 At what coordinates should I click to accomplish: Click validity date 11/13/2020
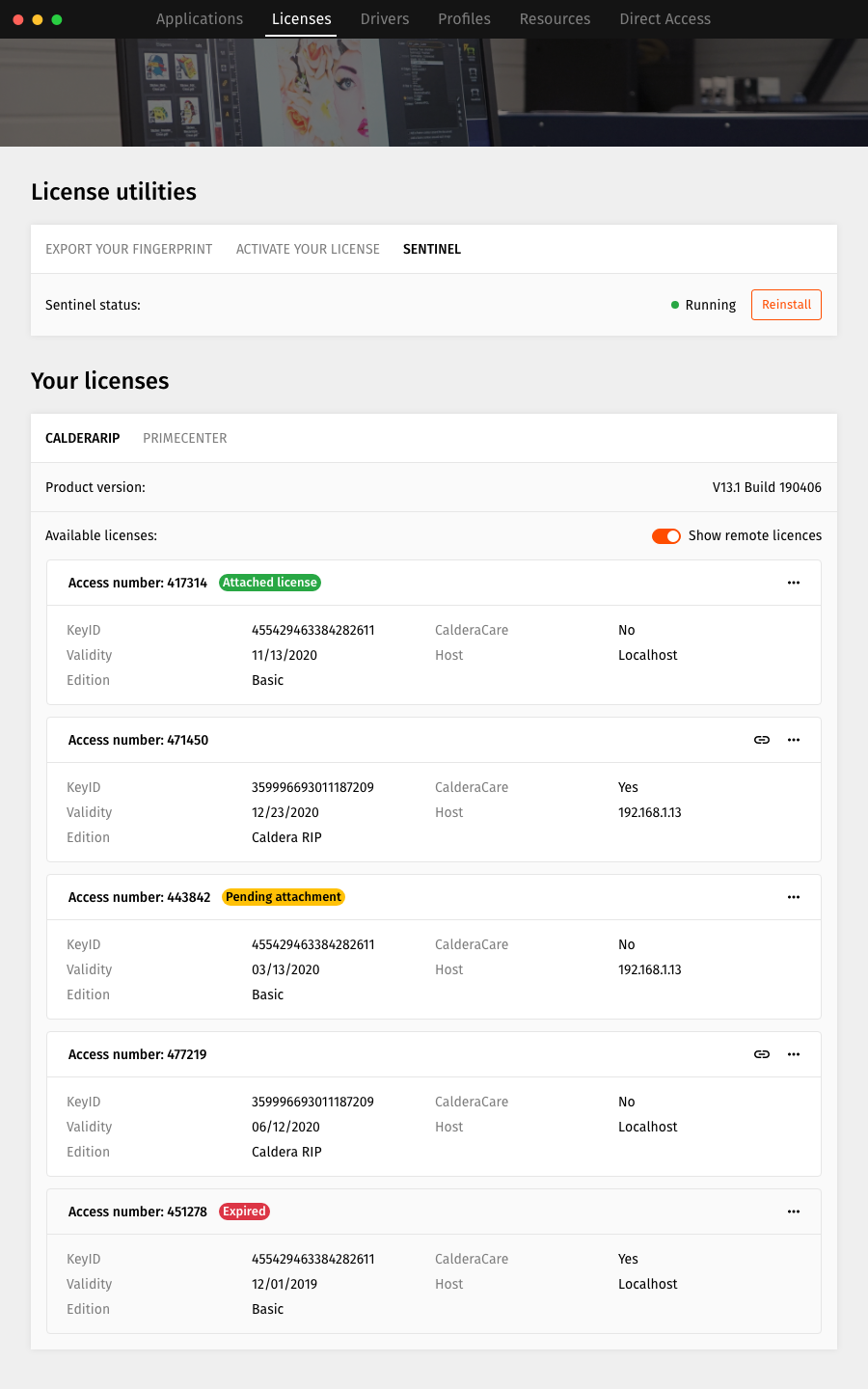point(285,655)
